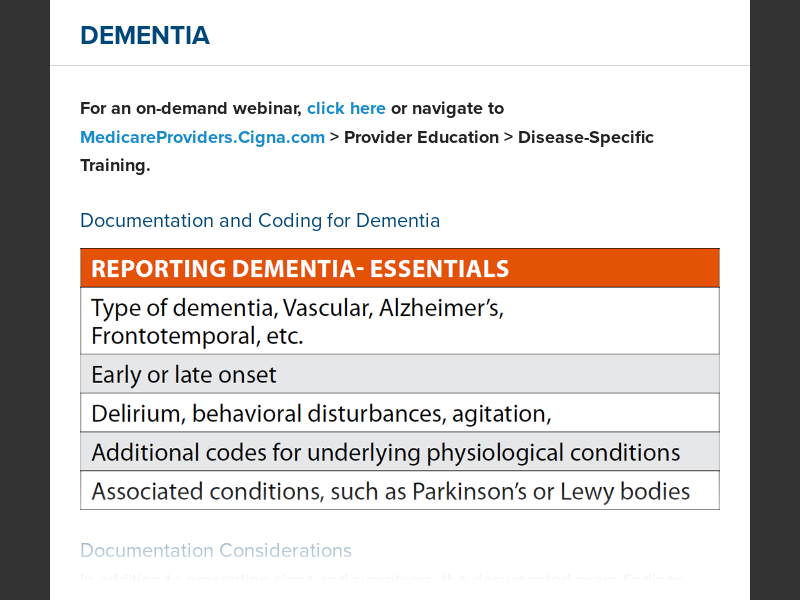Click the word 'Training.' ending the paragraph
This screenshot has height=600, width=800.
pos(115,165)
